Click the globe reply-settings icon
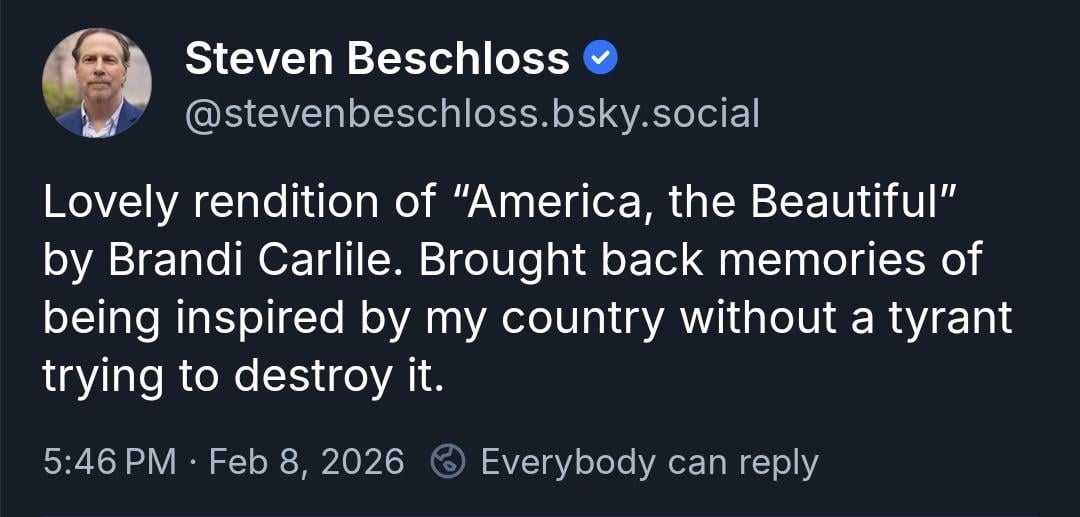The width and height of the screenshot is (1080, 517). tap(447, 462)
